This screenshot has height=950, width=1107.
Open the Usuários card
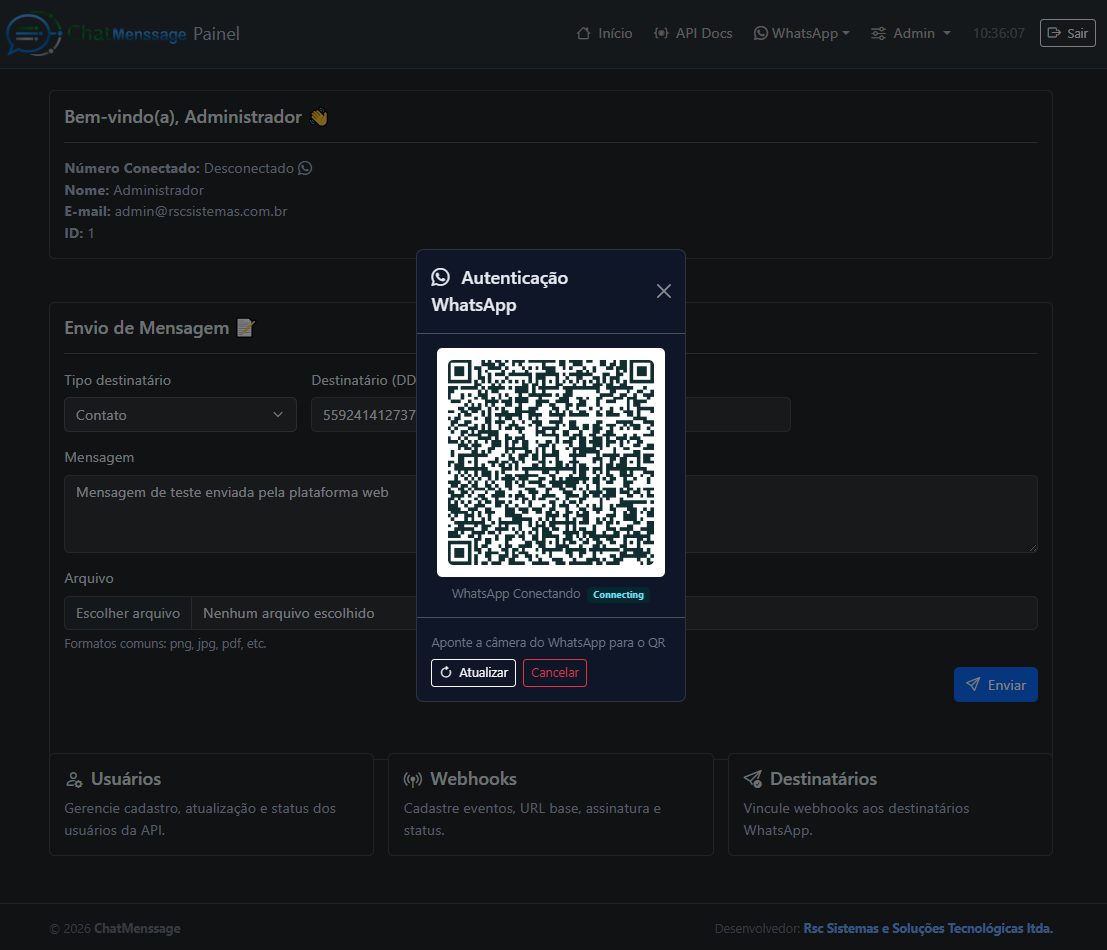point(211,805)
